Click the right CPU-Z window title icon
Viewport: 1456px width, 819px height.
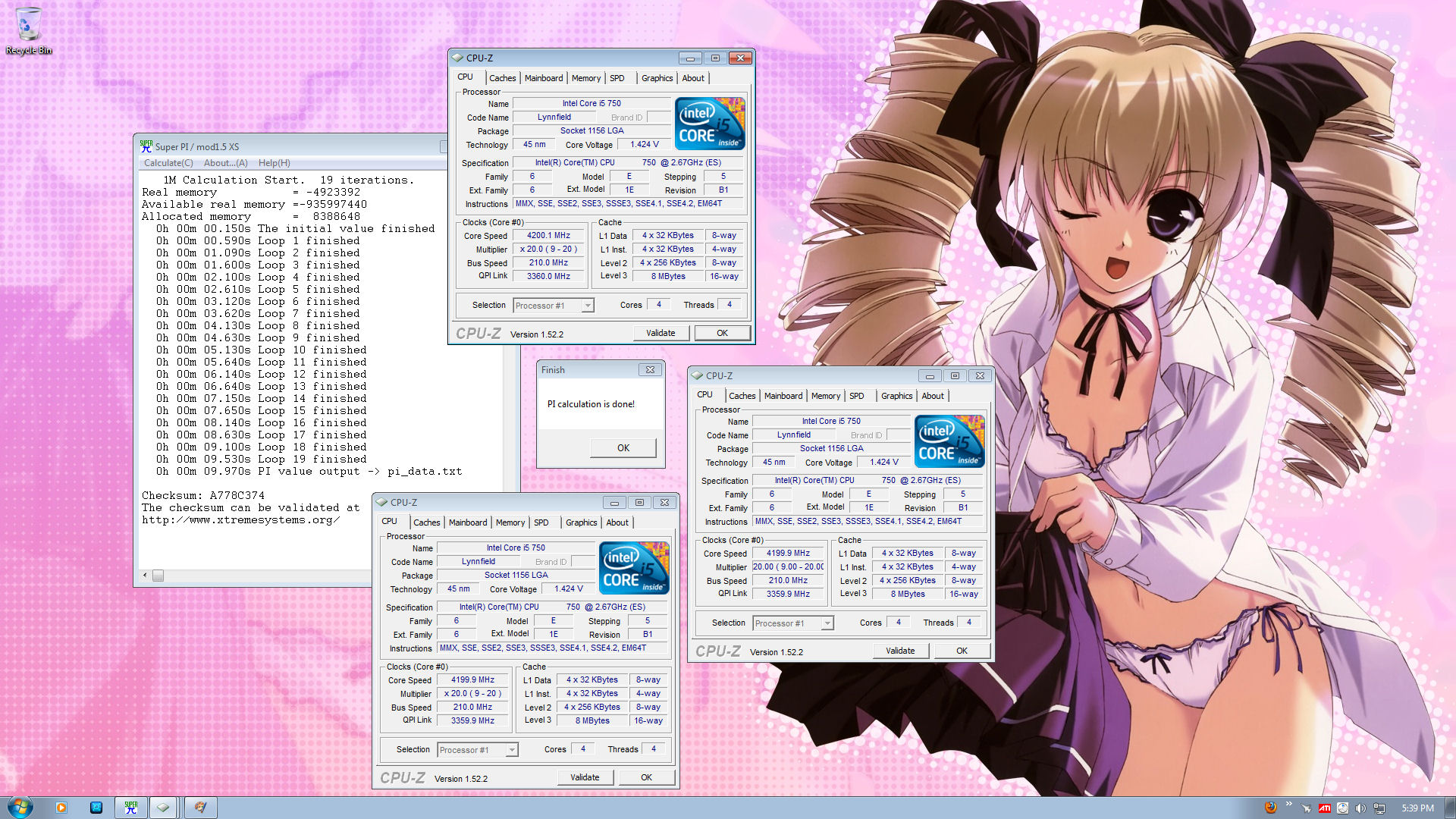[697, 375]
